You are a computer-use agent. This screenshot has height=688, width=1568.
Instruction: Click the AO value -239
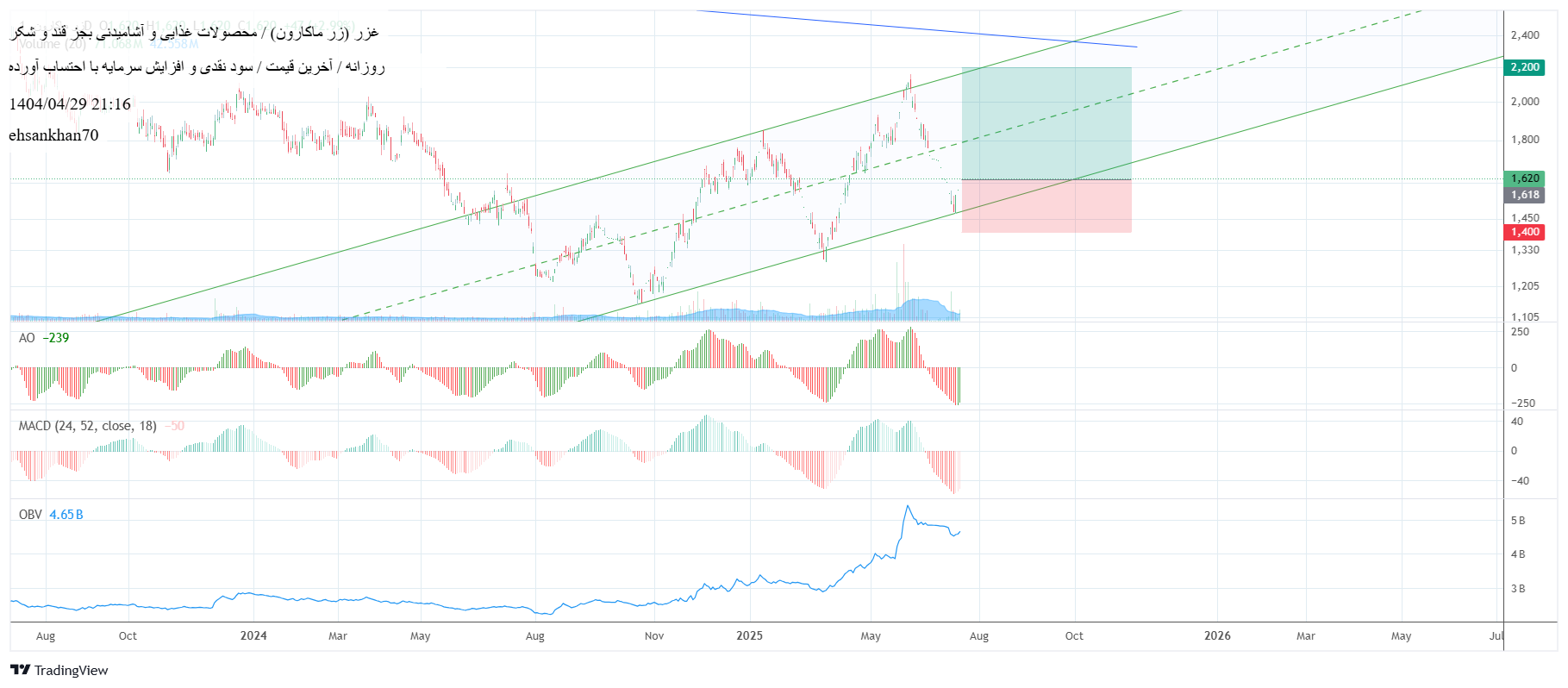56,338
